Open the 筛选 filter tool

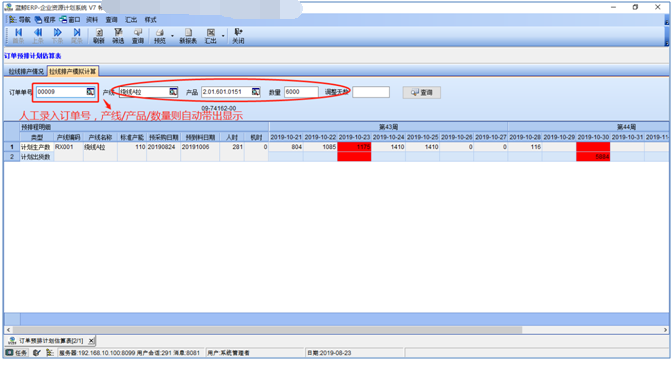pyautogui.click(x=118, y=36)
